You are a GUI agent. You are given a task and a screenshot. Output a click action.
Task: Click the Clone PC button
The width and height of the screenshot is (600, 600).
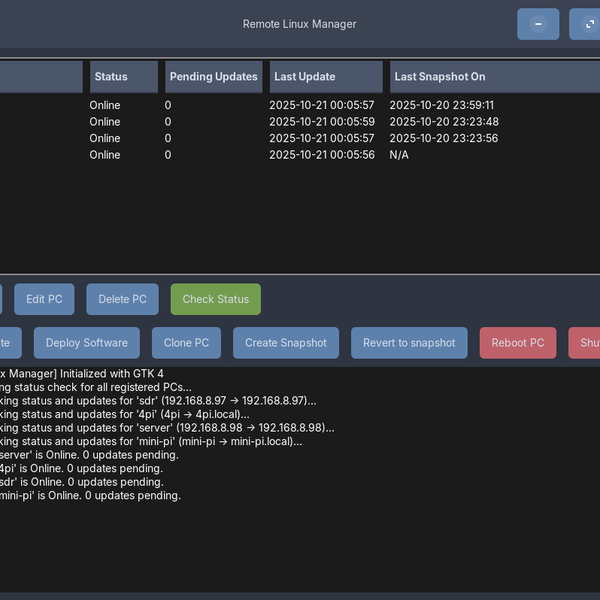(186, 343)
